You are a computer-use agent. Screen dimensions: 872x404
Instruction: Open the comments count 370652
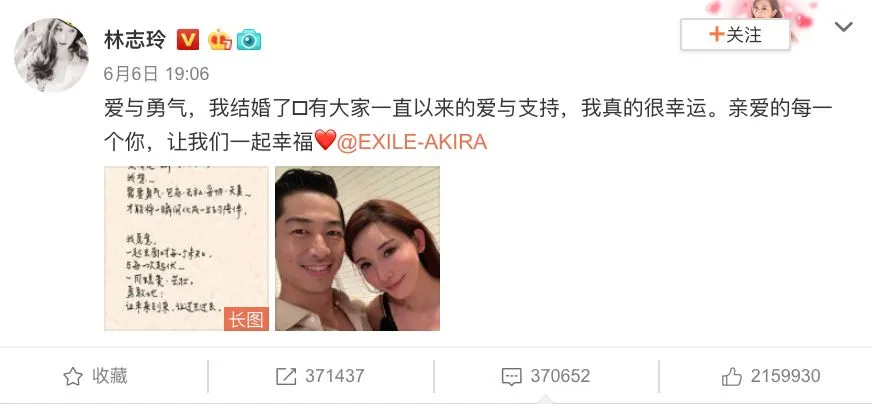coord(560,376)
